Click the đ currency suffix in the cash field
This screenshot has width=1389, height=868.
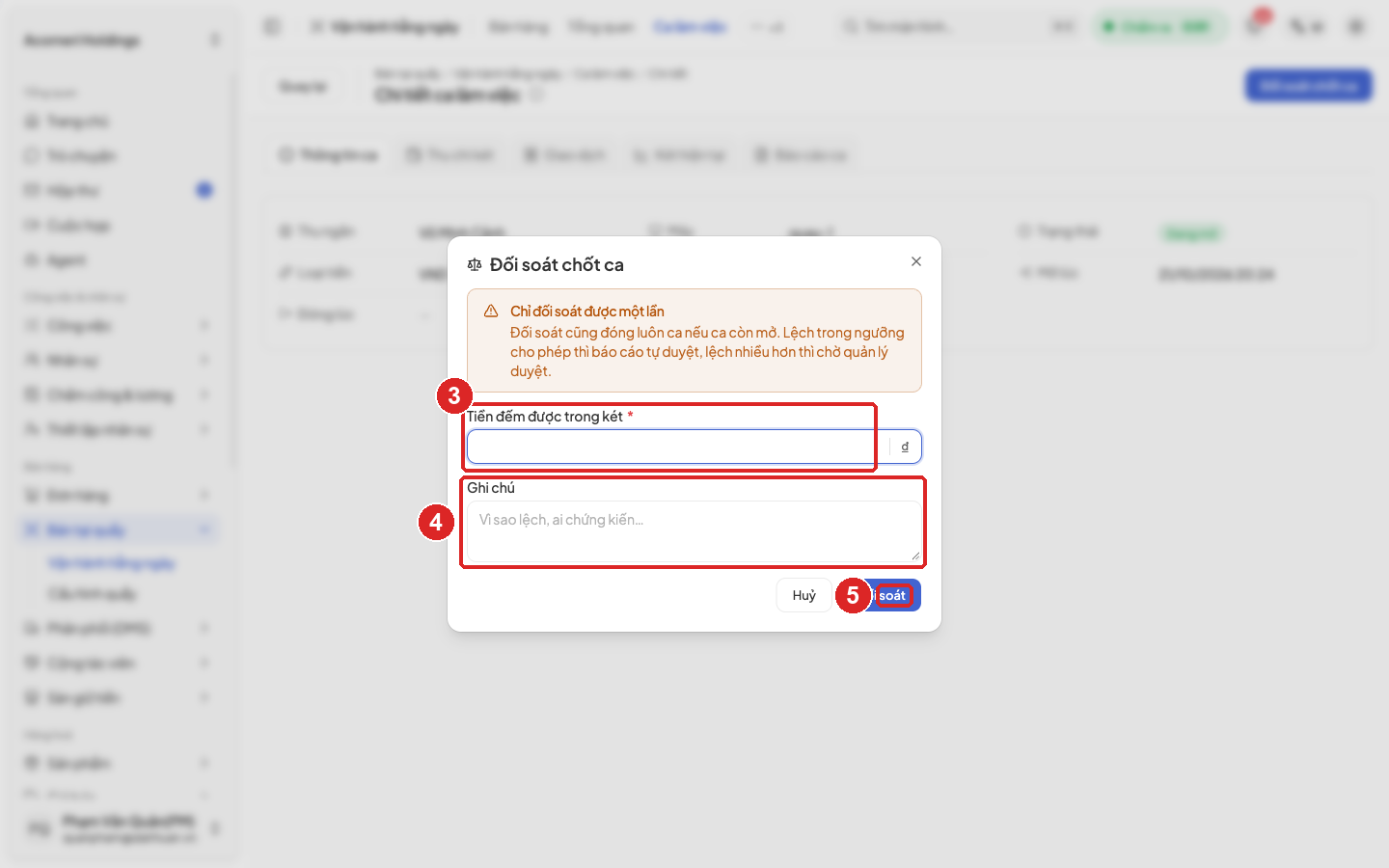[x=905, y=447]
